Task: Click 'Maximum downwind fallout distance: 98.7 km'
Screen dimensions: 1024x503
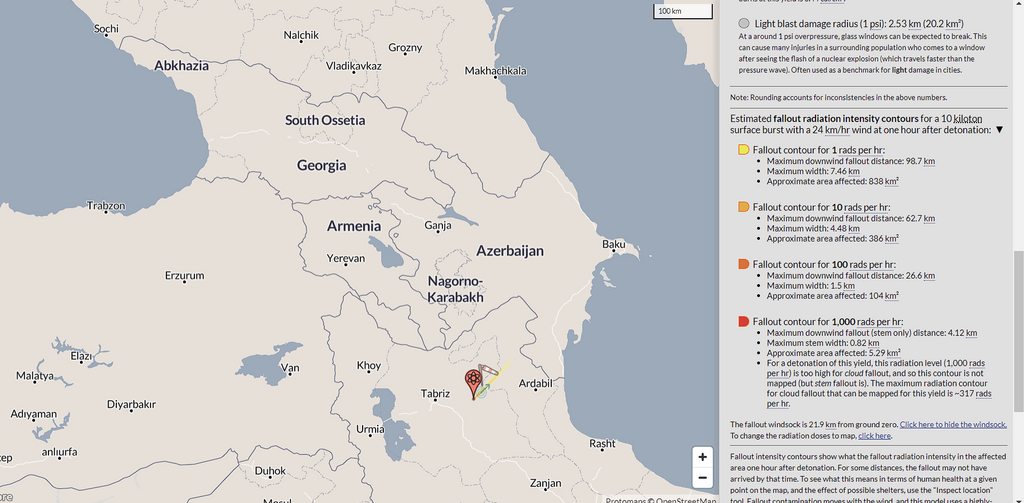Action: [851, 161]
